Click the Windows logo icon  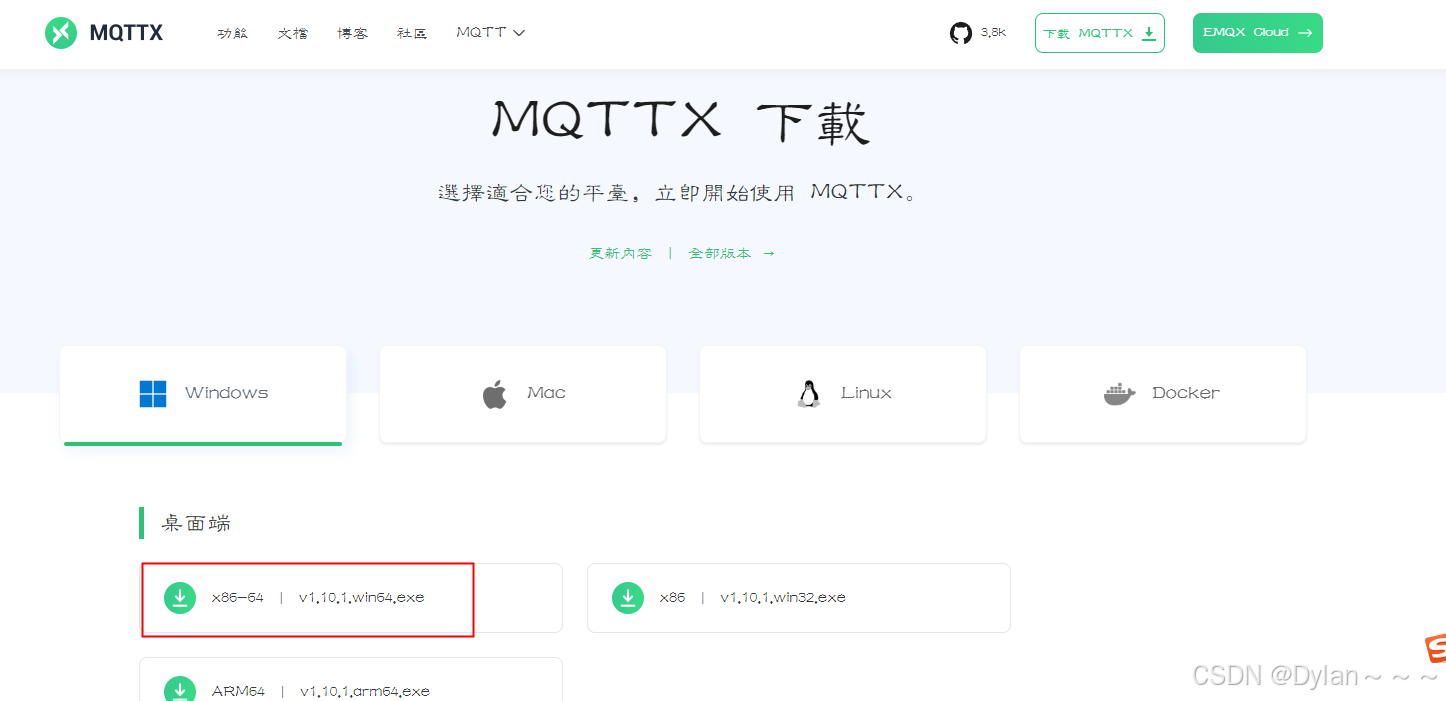pos(153,394)
